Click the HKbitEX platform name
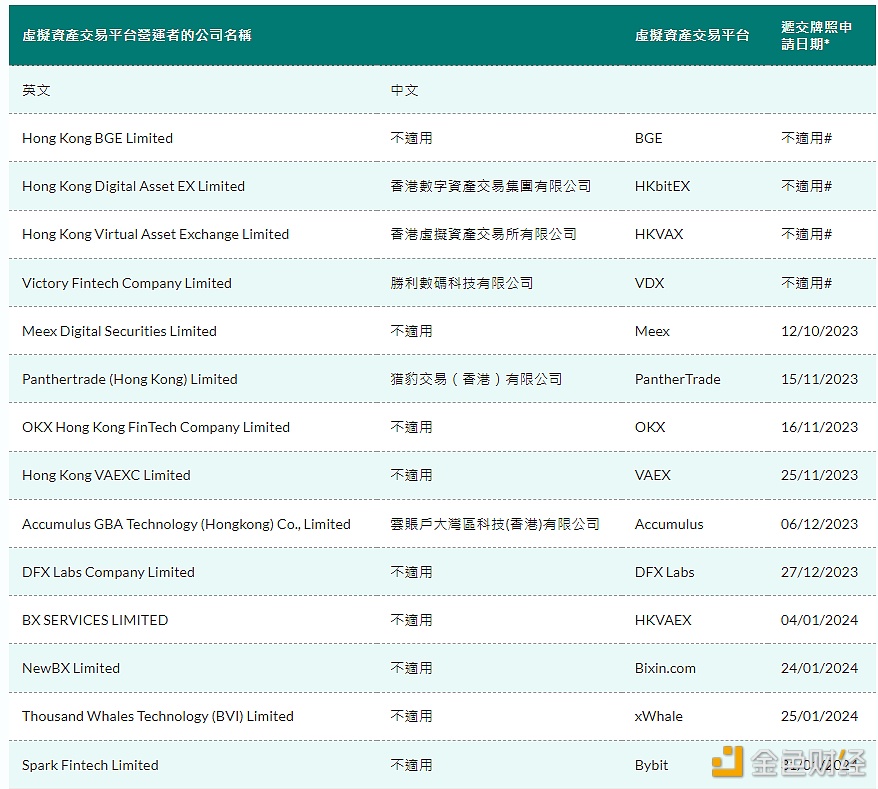Screen dimensions: 878x789 click(x=662, y=186)
